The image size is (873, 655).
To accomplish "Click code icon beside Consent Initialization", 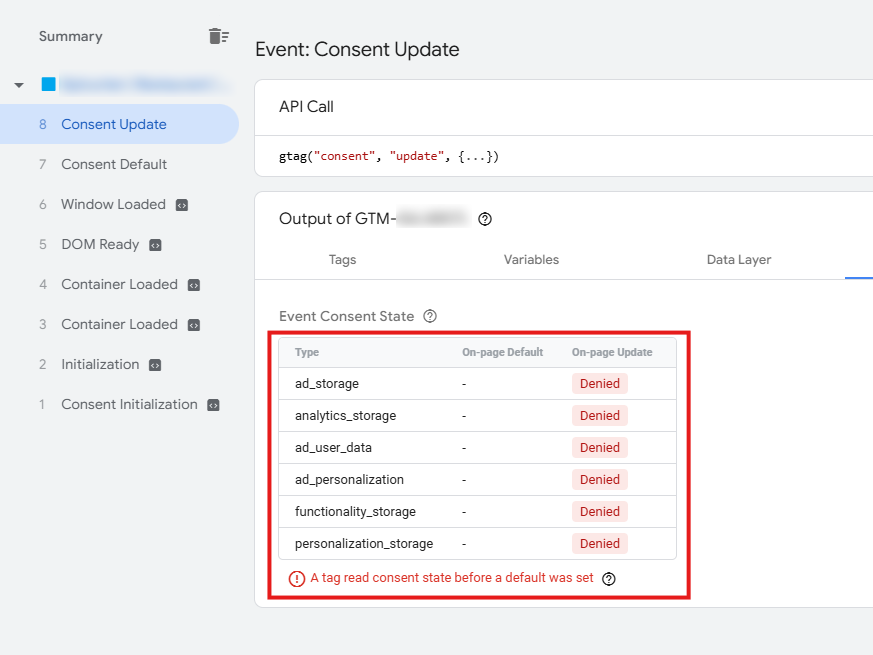I will tap(213, 405).
